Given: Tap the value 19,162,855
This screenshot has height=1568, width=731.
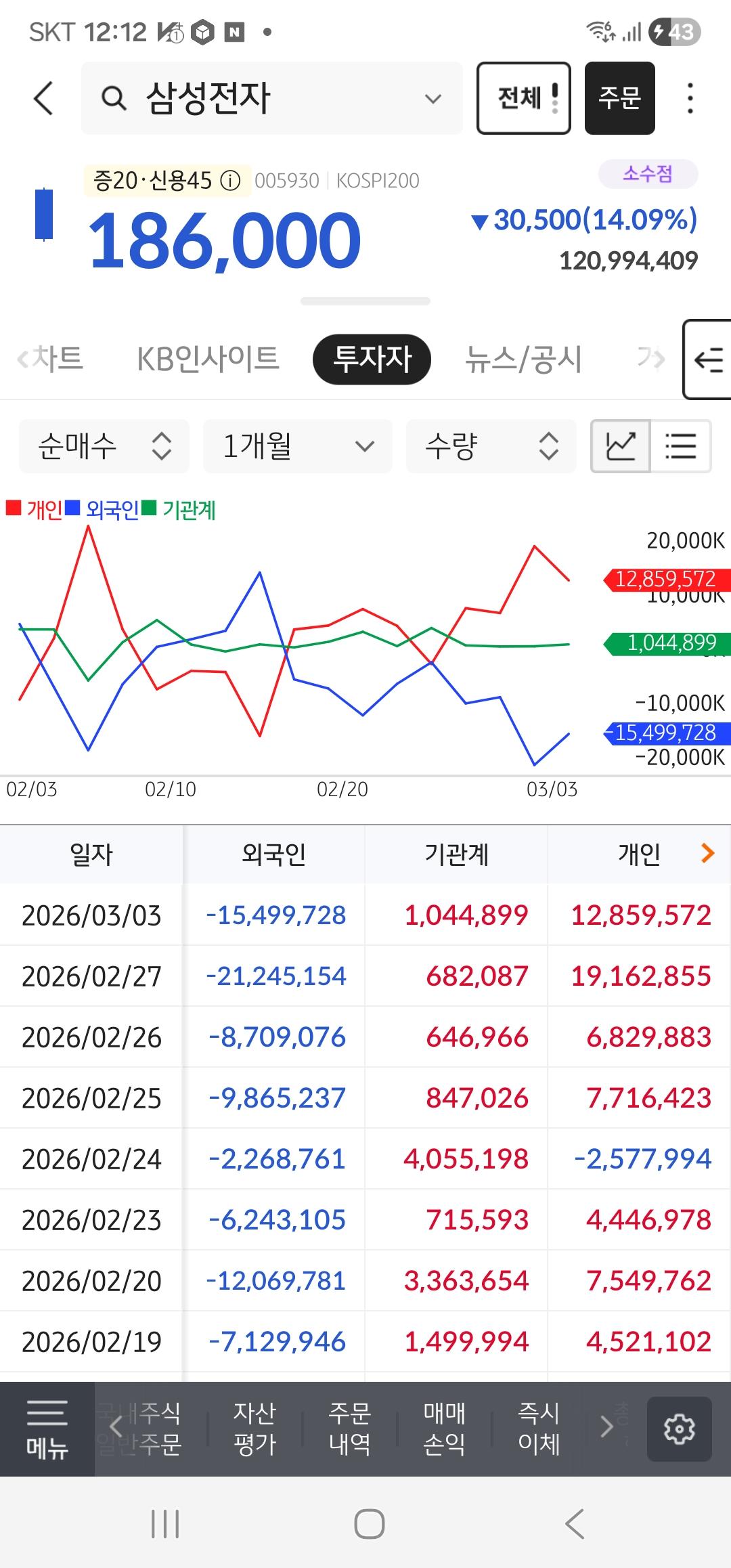Looking at the screenshot, I should pyautogui.click(x=641, y=976).
